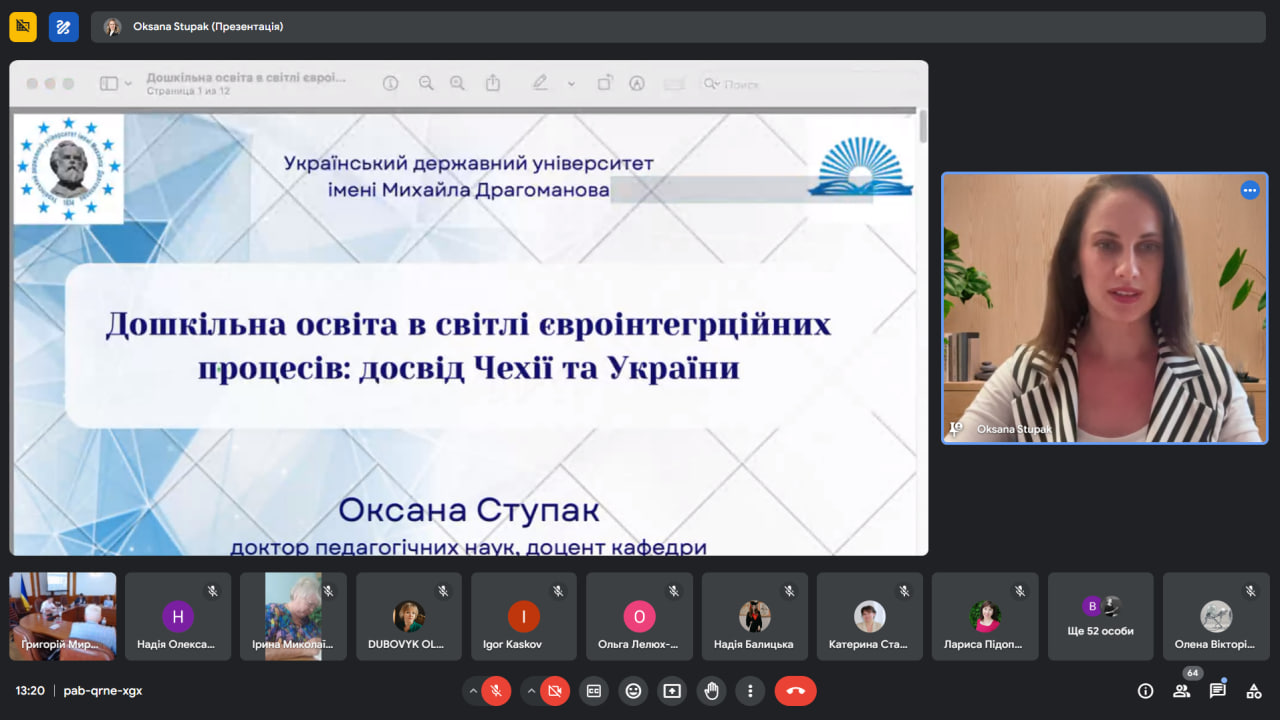Expand the camera video options chevron
The height and width of the screenshot is (720, 1280).
coord(529,690)
